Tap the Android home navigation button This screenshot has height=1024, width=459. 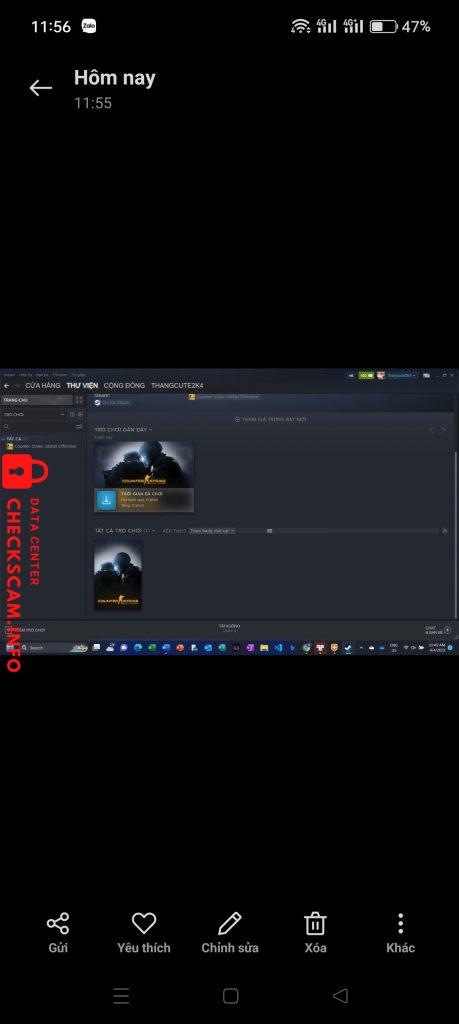tap(230, 995)
